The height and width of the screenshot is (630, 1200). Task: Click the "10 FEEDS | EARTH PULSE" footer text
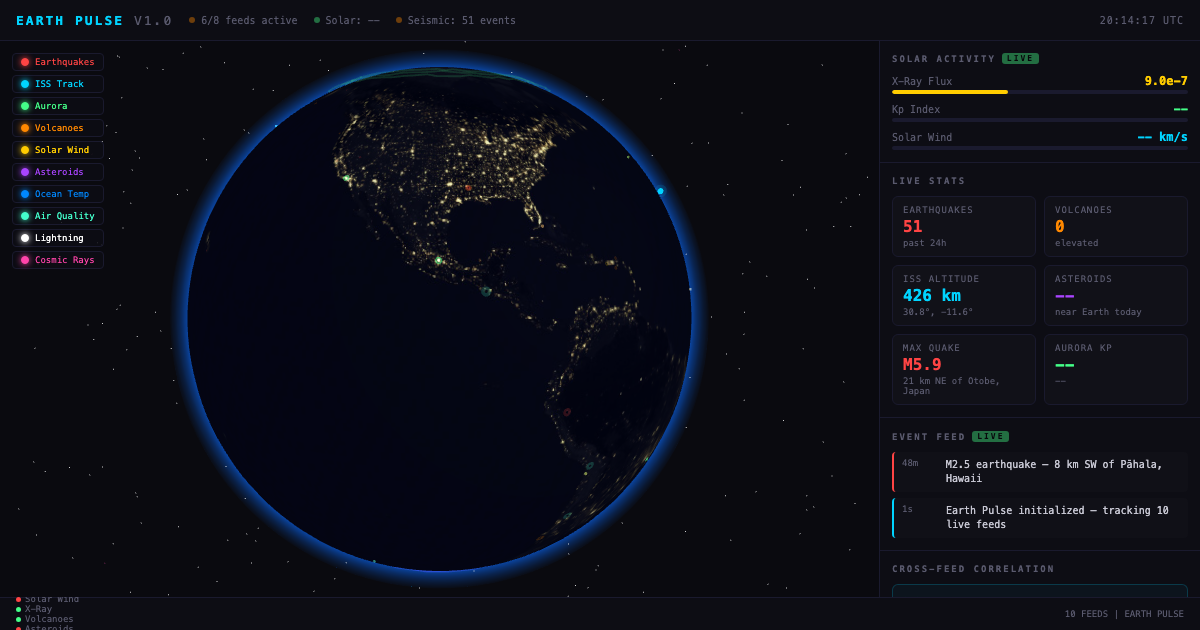pyautogui.click(x=1124, y=614)
